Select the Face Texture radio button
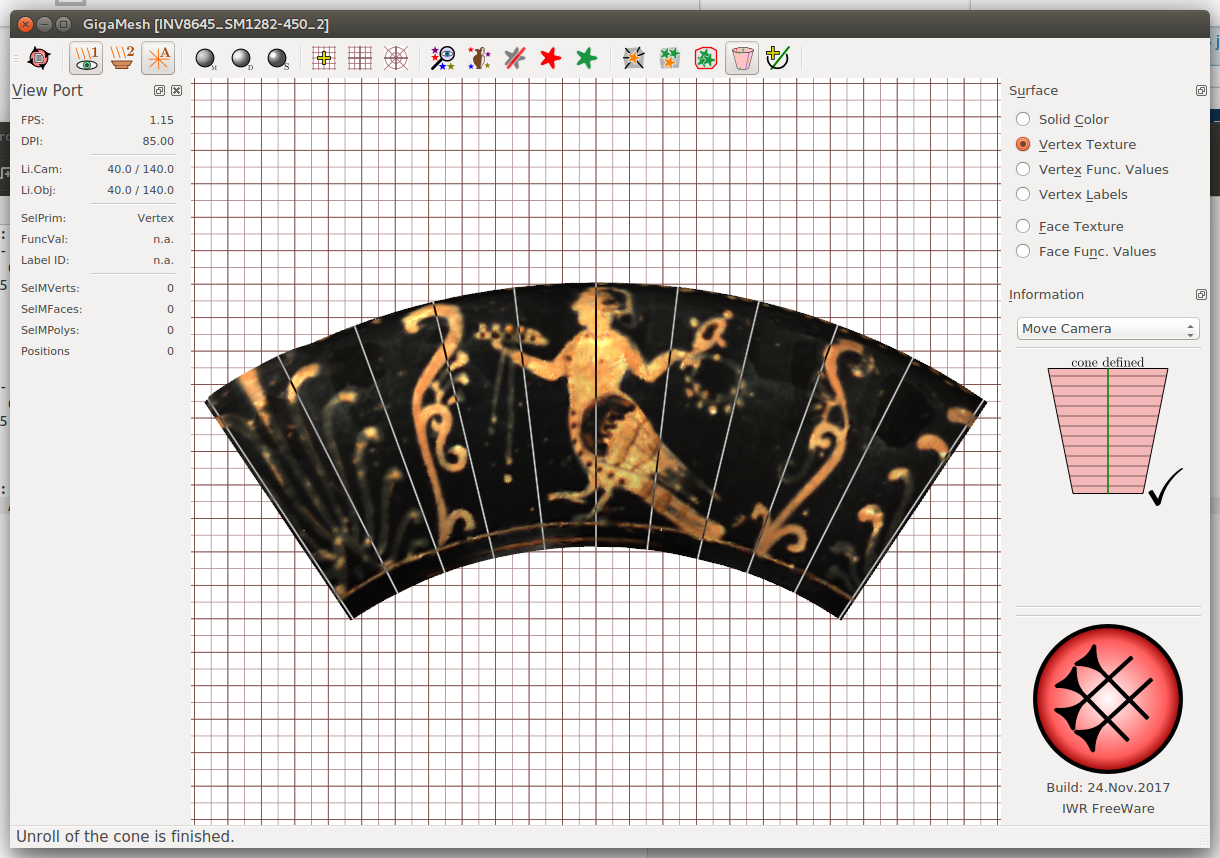The width and height of the screenshot is (1220, 858). pyautogui.click(x=1023, y=227)
